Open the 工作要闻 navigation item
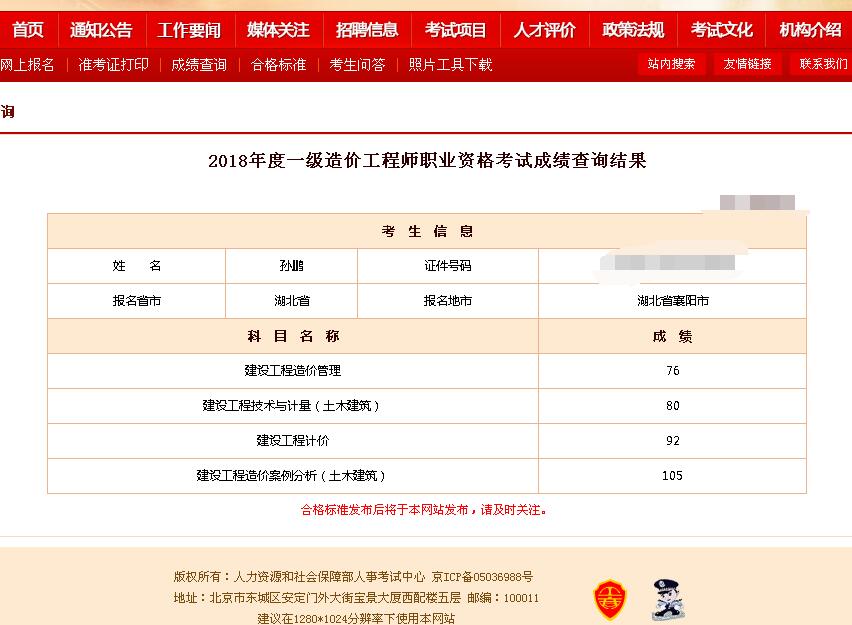852x625 pixels. click(189, 30)
